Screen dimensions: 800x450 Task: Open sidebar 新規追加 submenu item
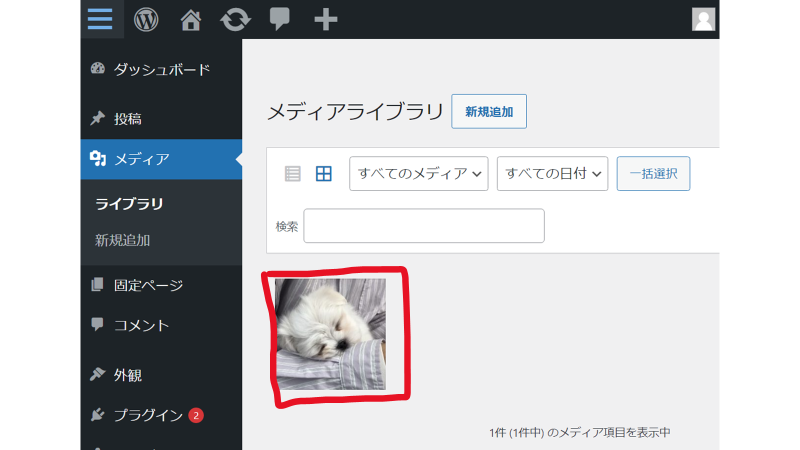tap(122, 240)
